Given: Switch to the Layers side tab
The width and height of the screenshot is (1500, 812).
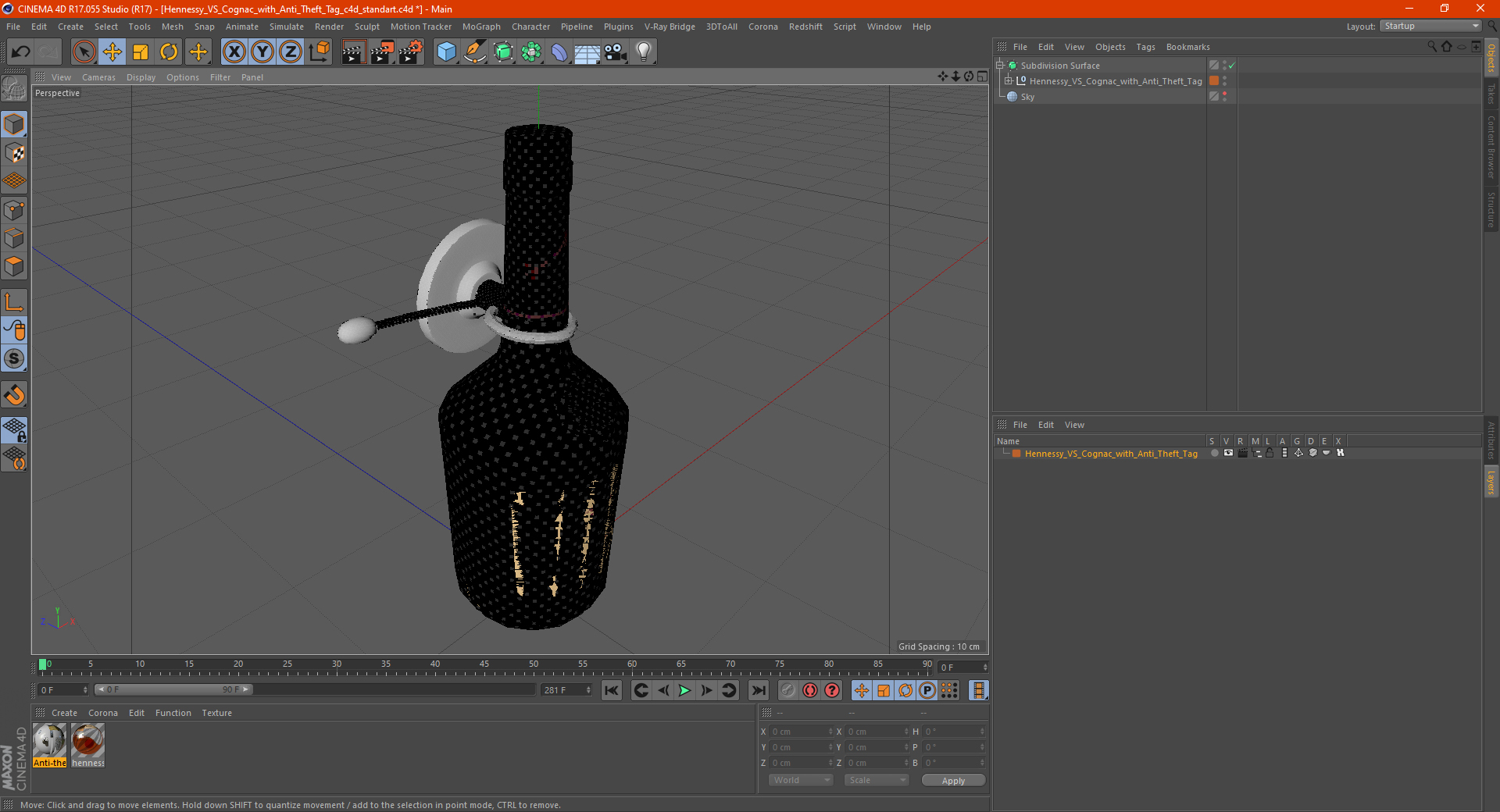Looking at the screenshot, I should 1491,483.
